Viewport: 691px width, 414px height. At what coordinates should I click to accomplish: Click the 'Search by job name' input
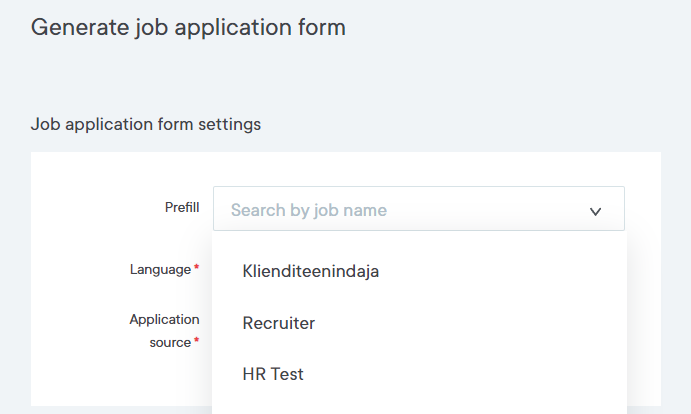[400, 210]
